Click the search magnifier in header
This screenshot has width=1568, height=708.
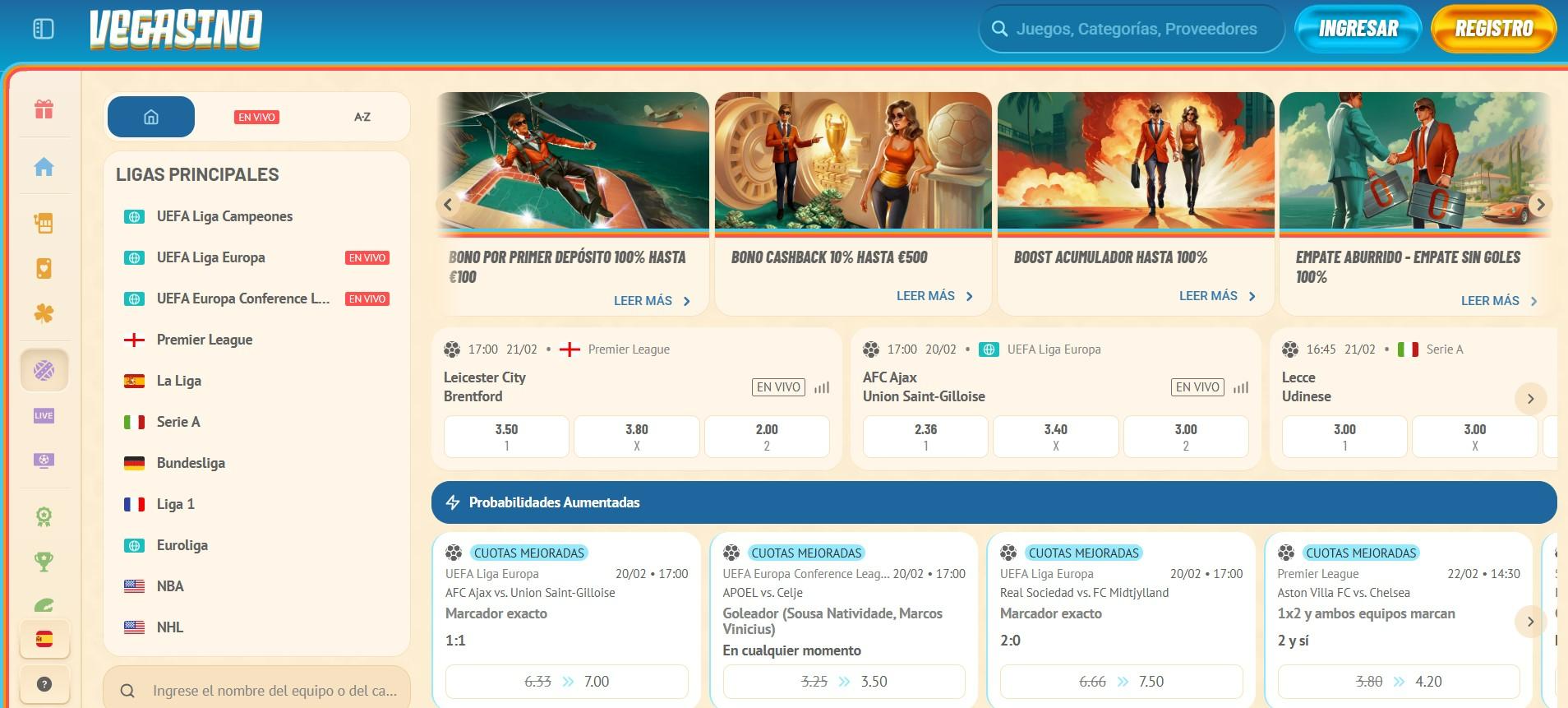999,29
